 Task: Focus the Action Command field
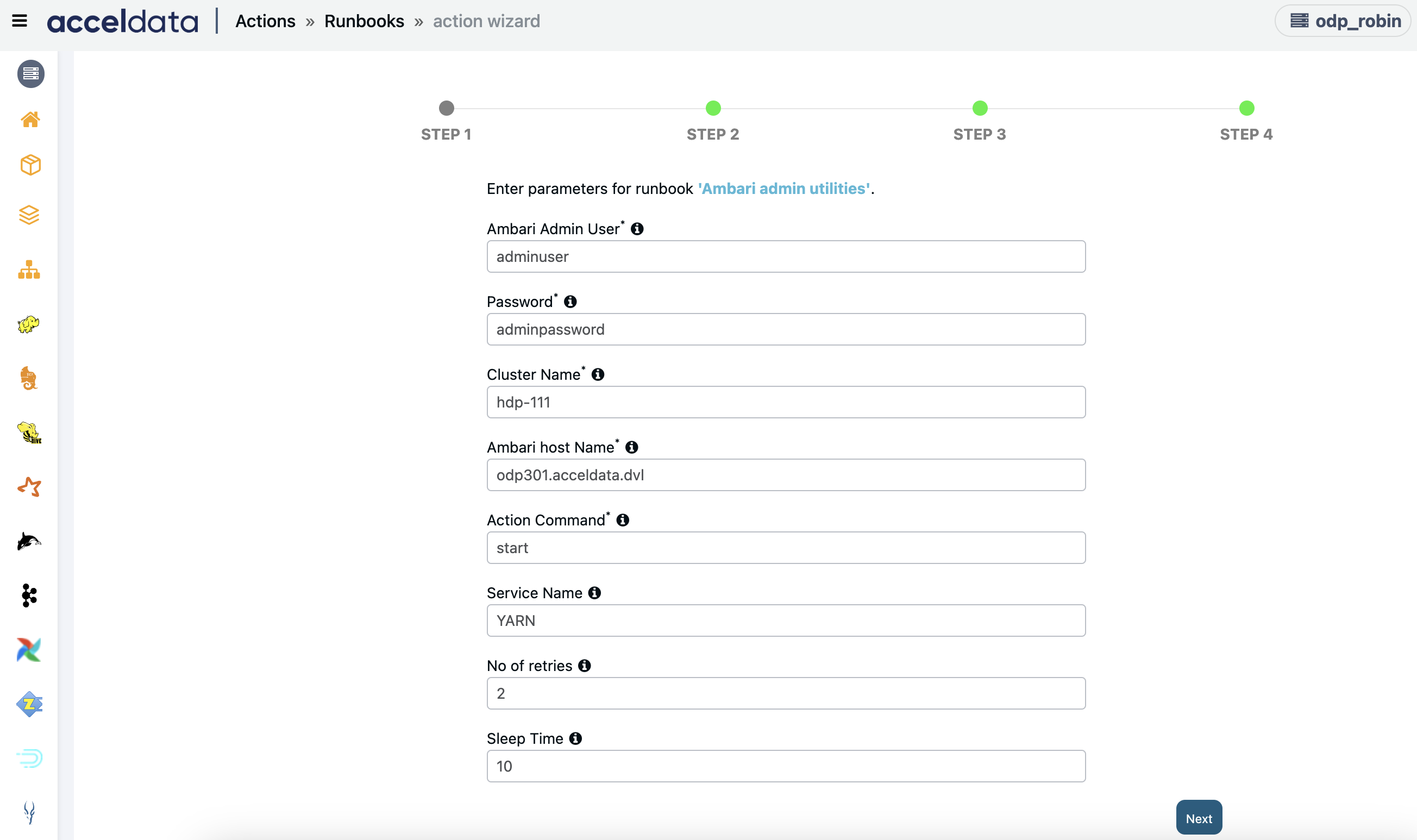(786, 548)
